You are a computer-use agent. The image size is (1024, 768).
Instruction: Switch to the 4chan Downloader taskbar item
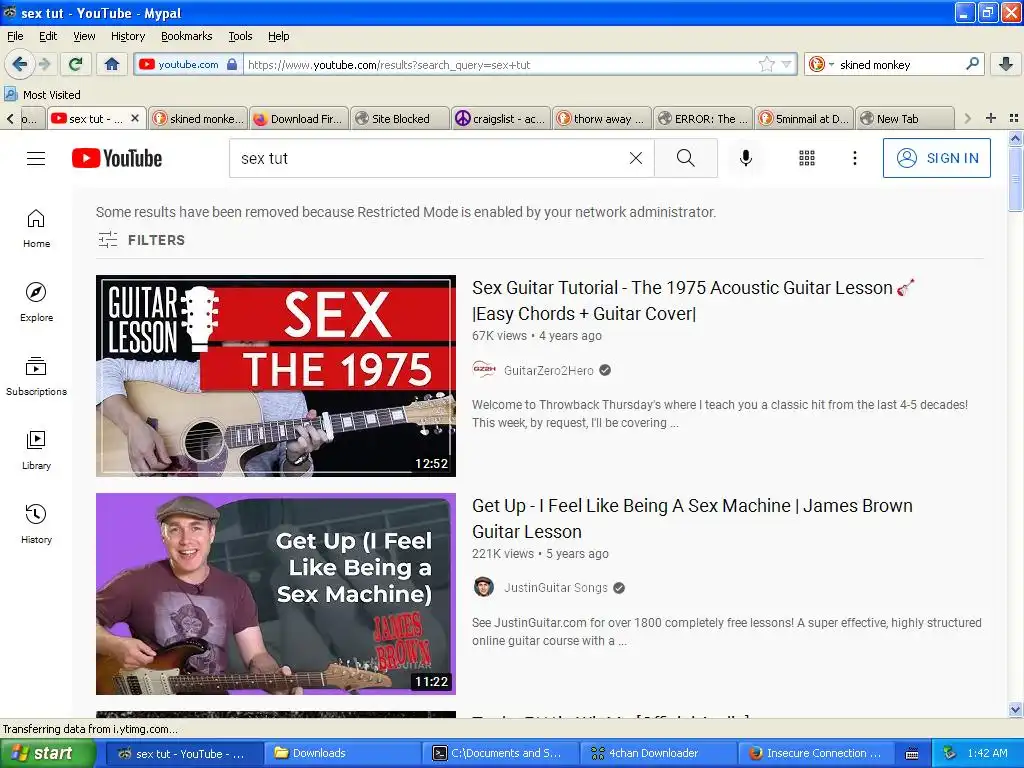[658, 754]
